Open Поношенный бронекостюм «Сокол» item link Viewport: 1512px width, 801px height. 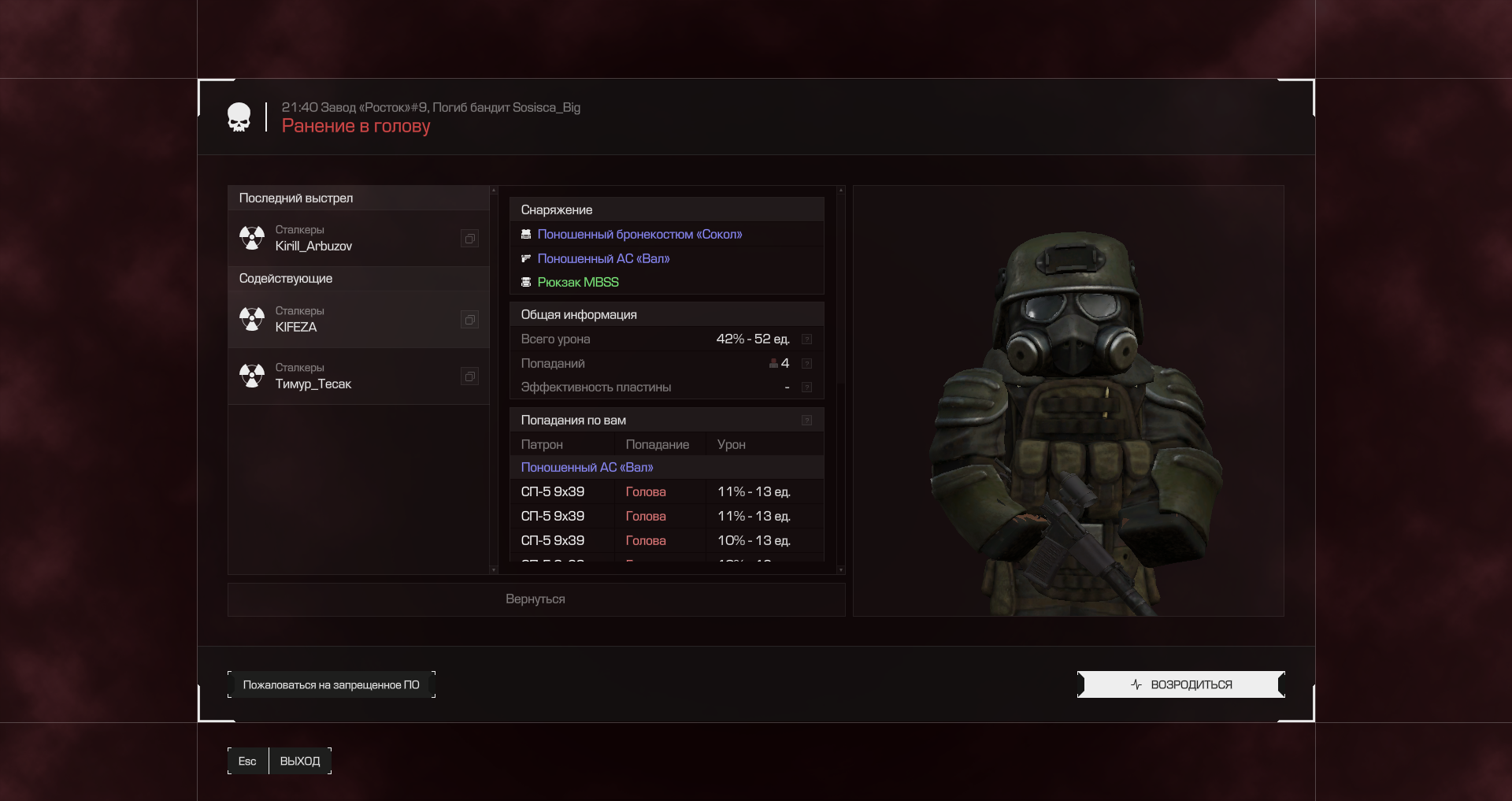(639, 234)
